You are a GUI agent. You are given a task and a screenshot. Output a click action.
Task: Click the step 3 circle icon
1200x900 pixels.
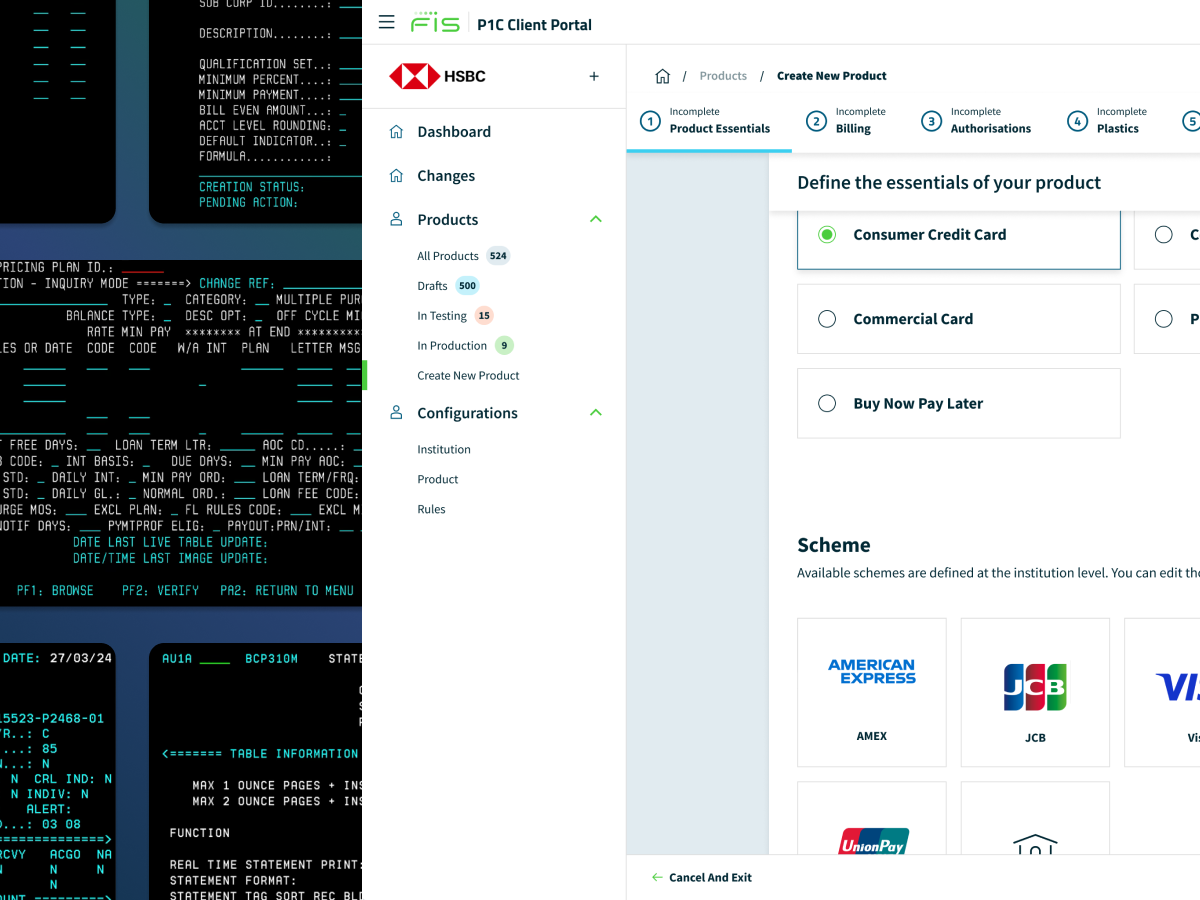[x=931, y=121]
